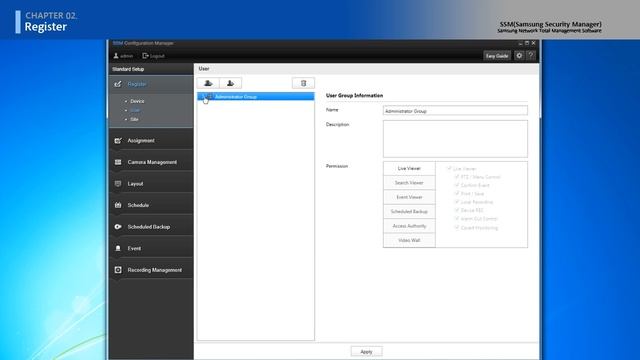Switch to the Live Viewer permission tab

point(409,169)
